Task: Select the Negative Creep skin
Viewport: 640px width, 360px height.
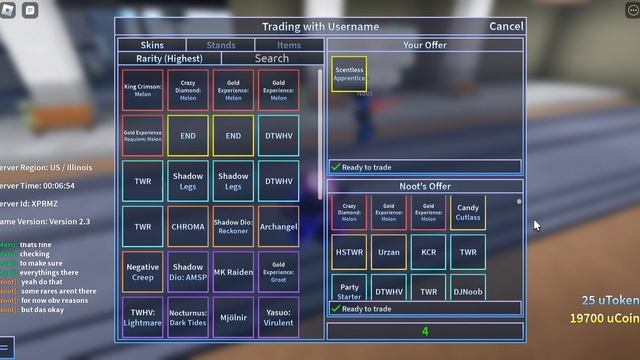Action: [142, 272]
